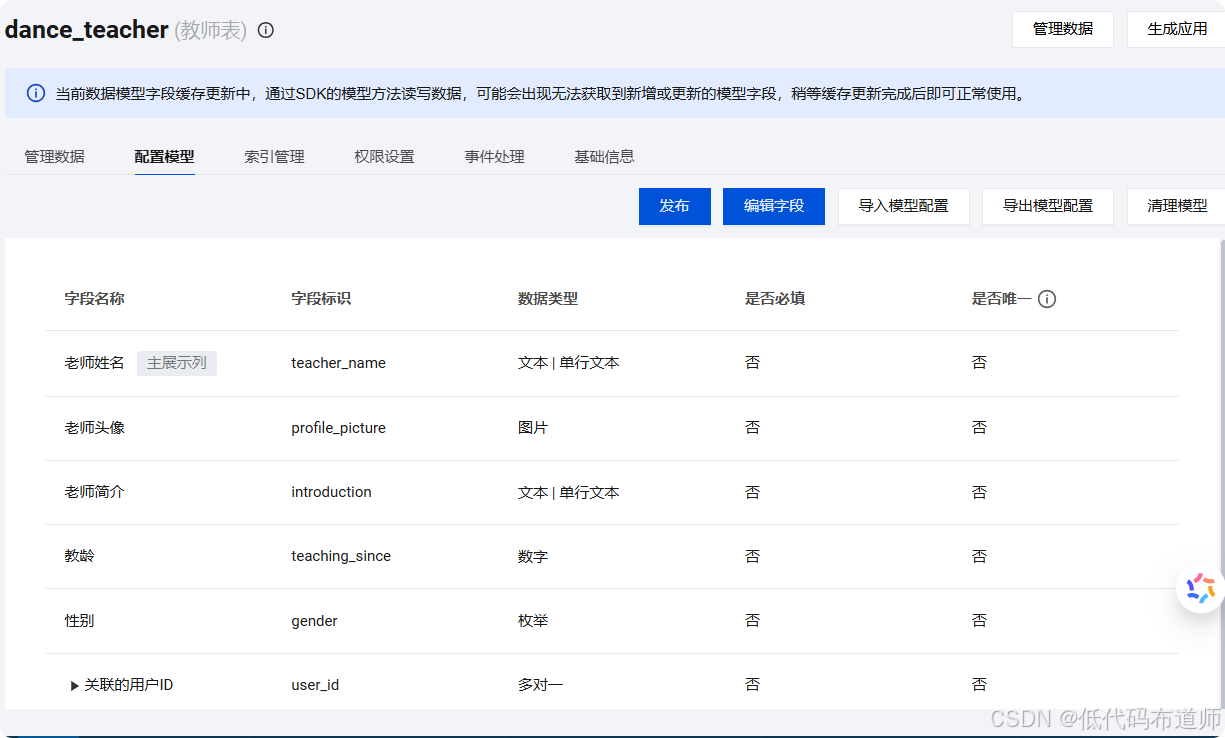Click the teaching_since identifier
This screenshot has width=1225, height=738.
click(341, 556)
